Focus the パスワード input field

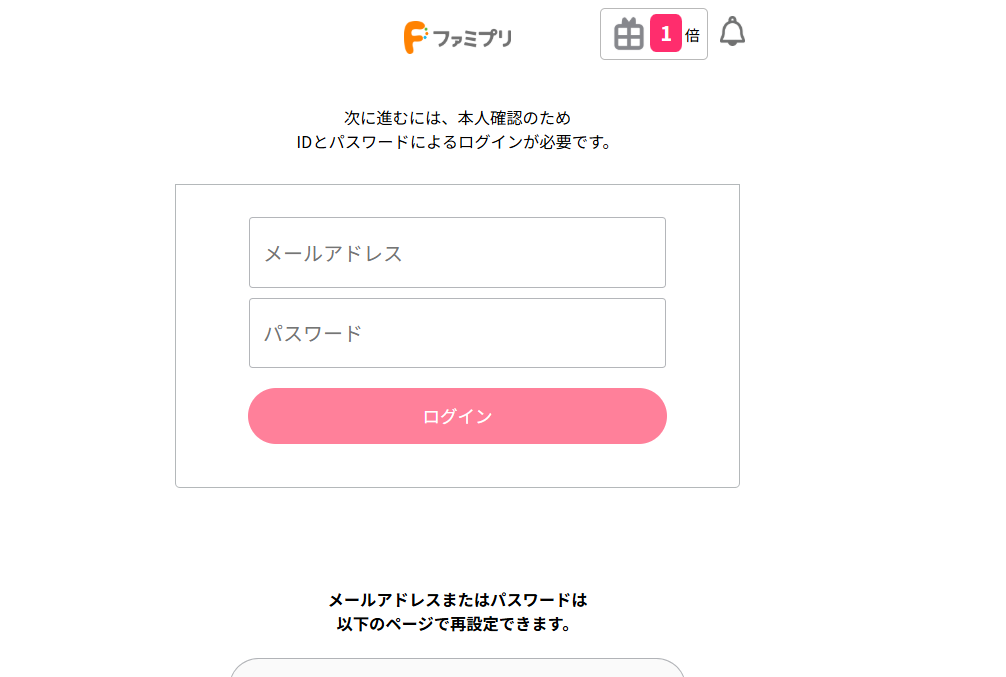tap(457, 333)
